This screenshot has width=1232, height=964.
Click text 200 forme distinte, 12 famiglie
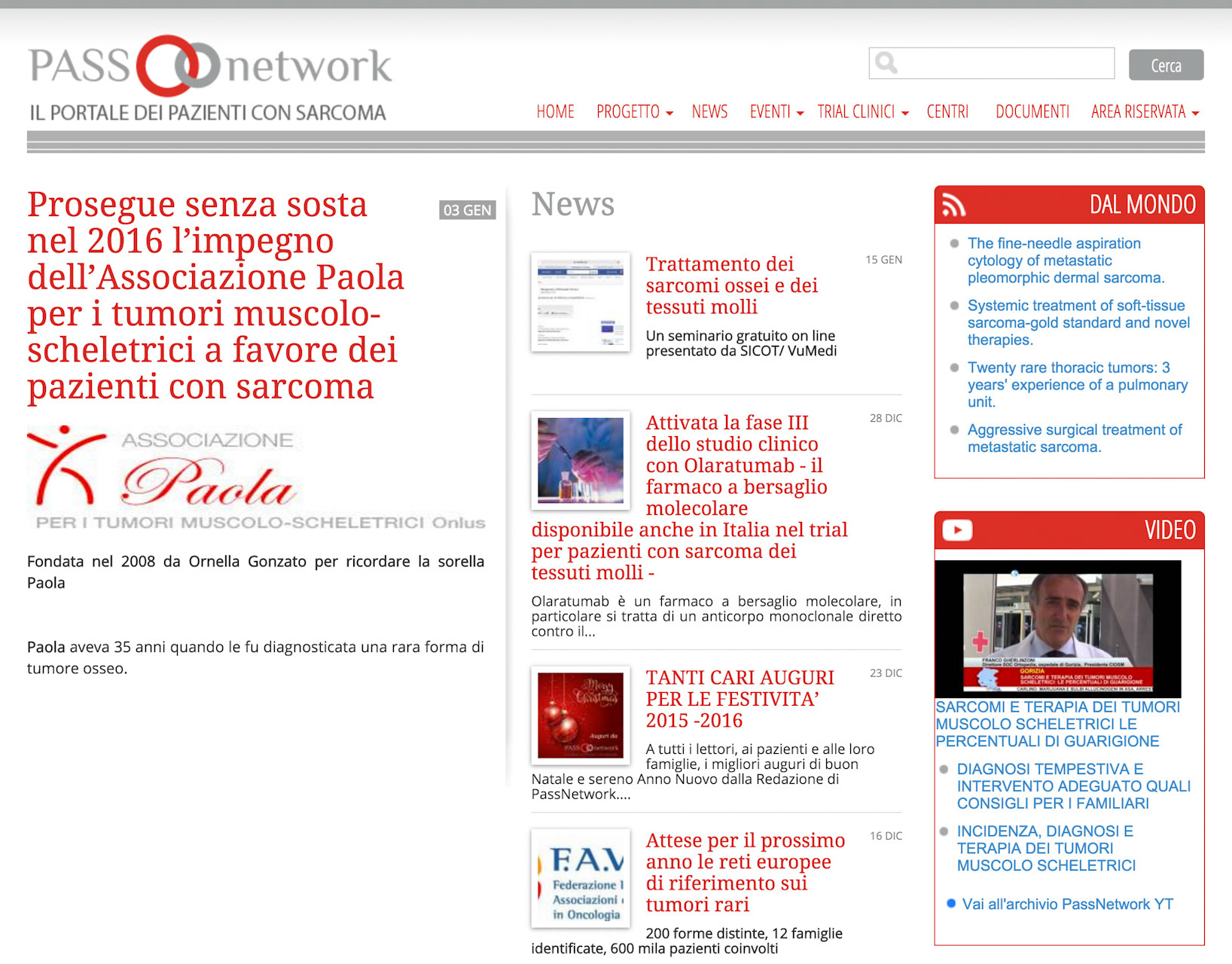click(687, 941)
